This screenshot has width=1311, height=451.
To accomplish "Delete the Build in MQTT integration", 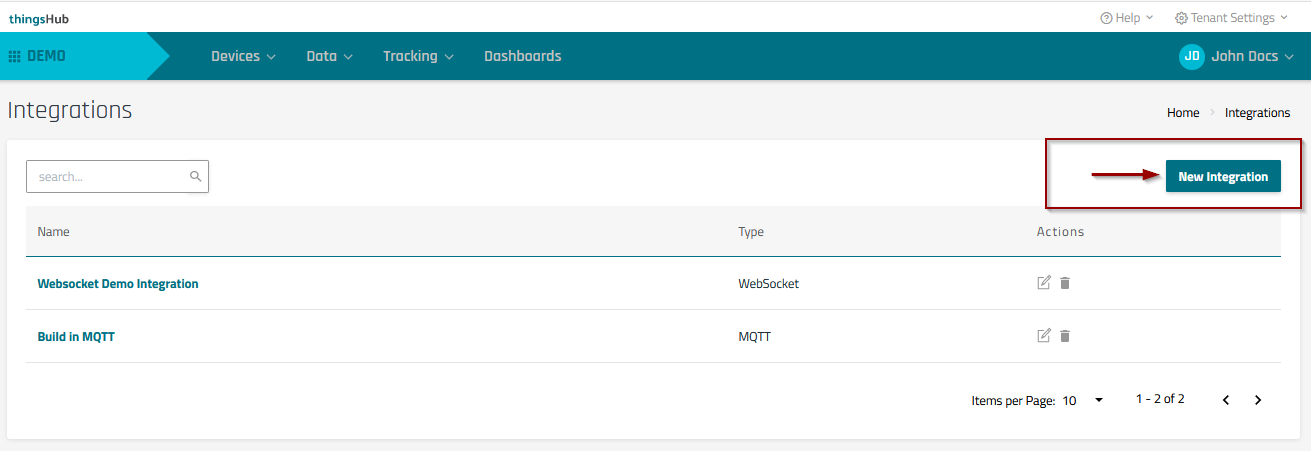I will (x=1065, y=336).
